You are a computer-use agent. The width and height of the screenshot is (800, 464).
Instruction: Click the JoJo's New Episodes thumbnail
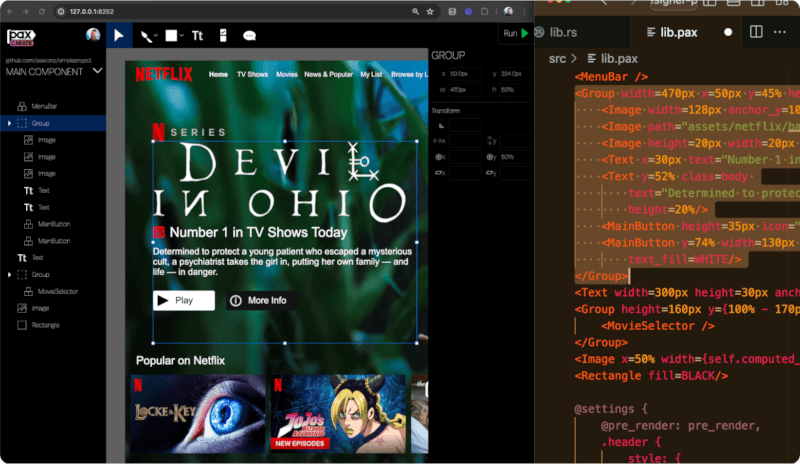pyautogui.click(x=338, y=413)
